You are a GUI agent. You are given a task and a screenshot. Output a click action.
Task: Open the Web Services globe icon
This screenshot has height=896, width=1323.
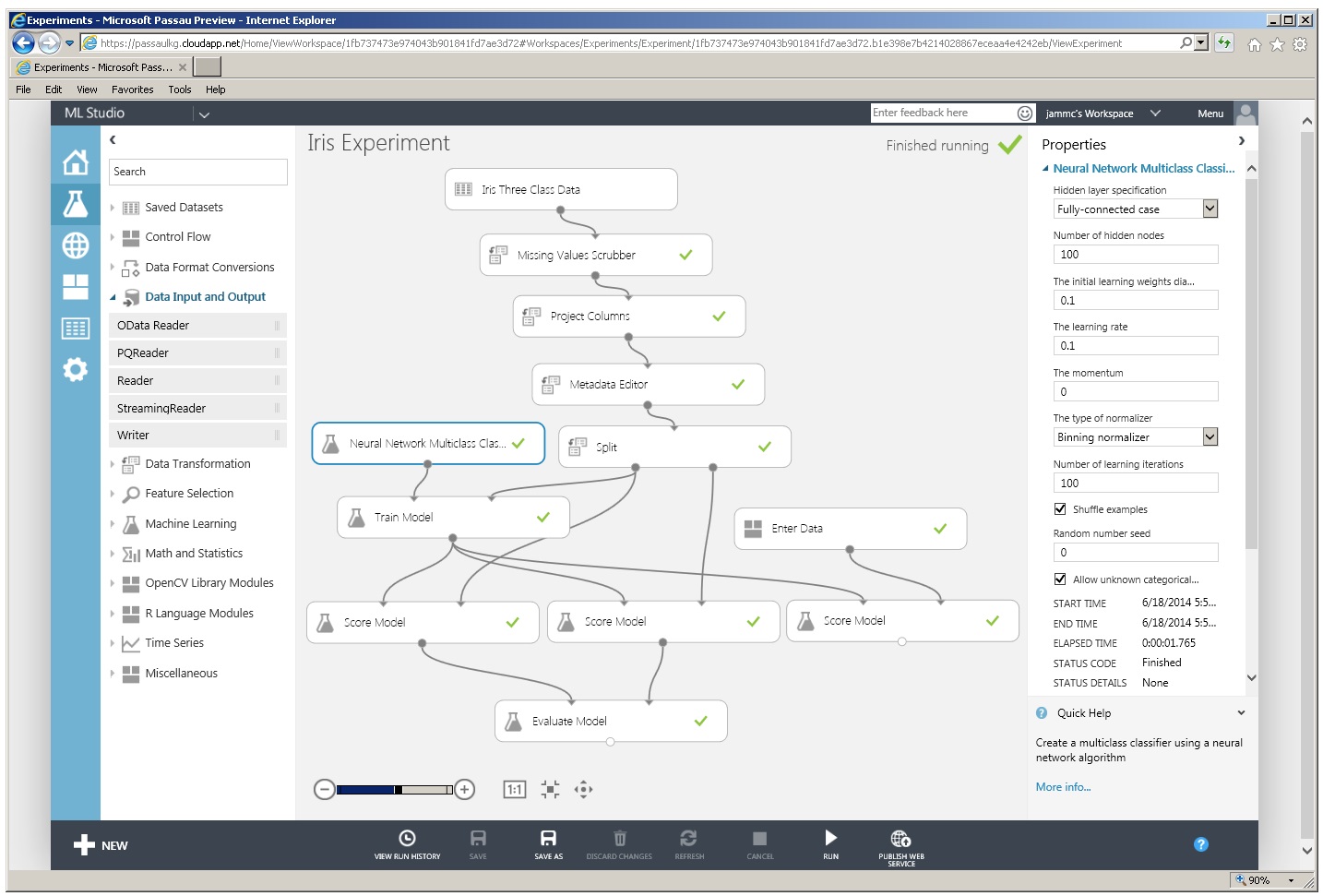(76, 245)
